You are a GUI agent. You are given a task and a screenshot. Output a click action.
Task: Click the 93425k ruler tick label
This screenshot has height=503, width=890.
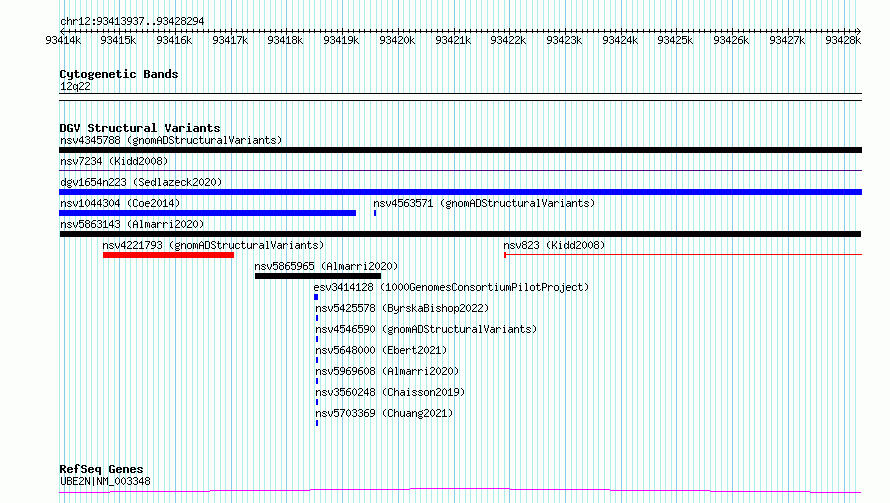click(x=675, y=41)
